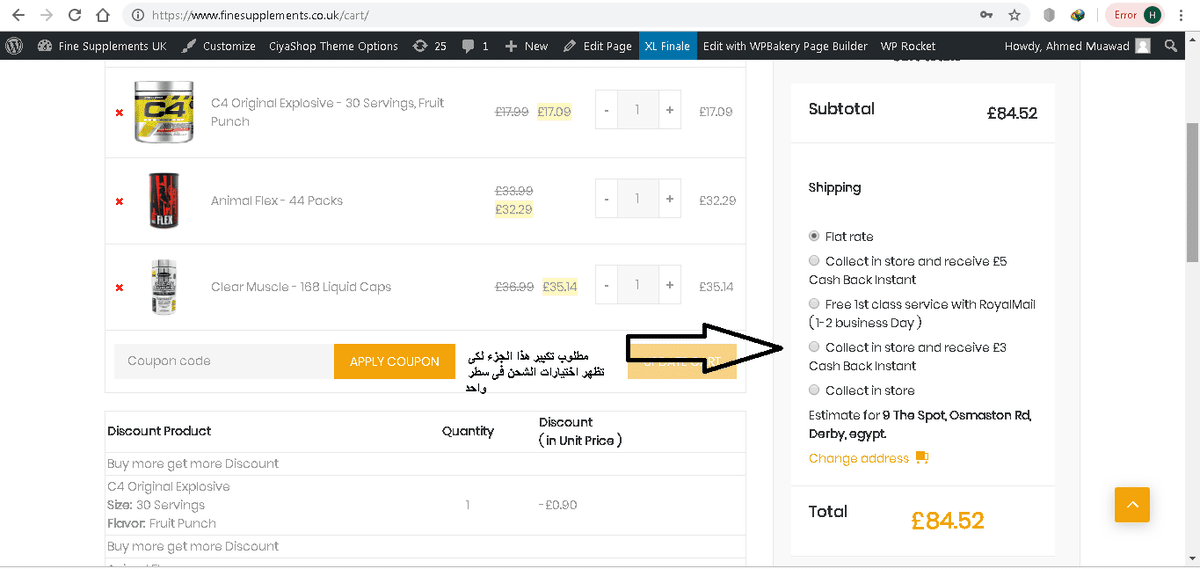This screenshot has width=1200, height=569.
Task: Focus the C4 Original Explosive quantity field
Action: pos(638,111)
